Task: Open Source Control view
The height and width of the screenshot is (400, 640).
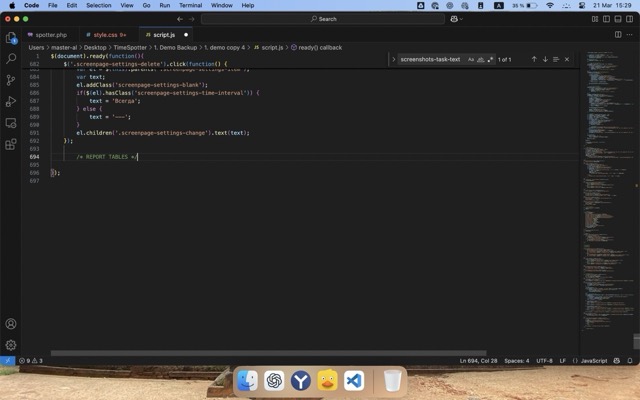Action: [x=11, y=80]
